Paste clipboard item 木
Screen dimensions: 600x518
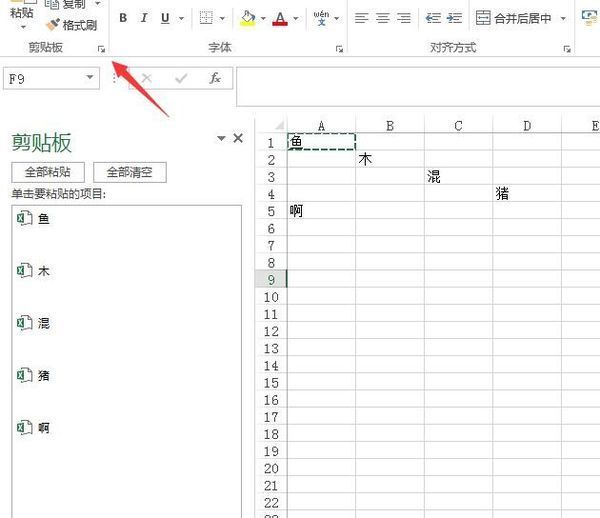127,271
